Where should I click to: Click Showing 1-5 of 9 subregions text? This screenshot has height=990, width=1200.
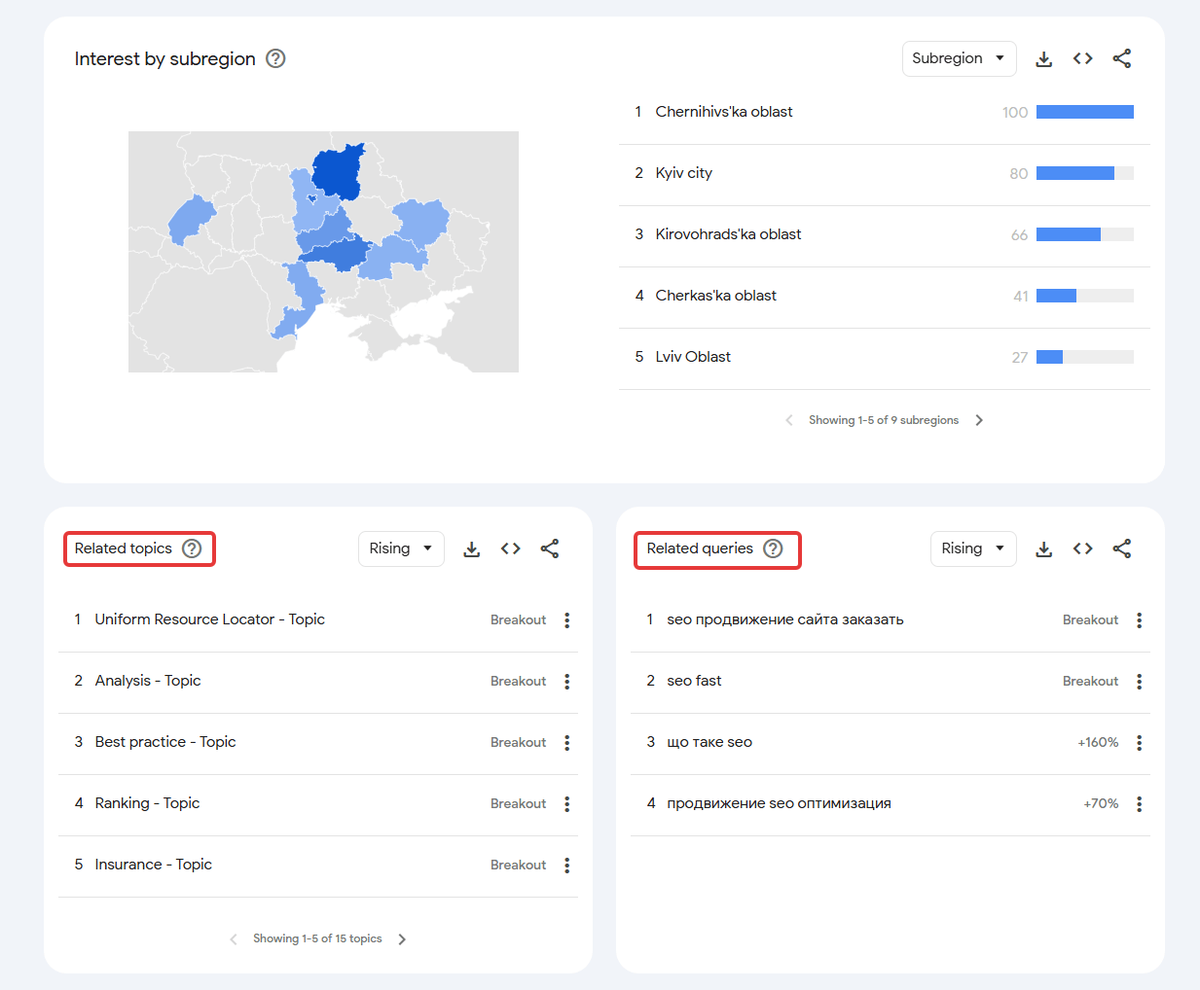click(x=884, y=420)
